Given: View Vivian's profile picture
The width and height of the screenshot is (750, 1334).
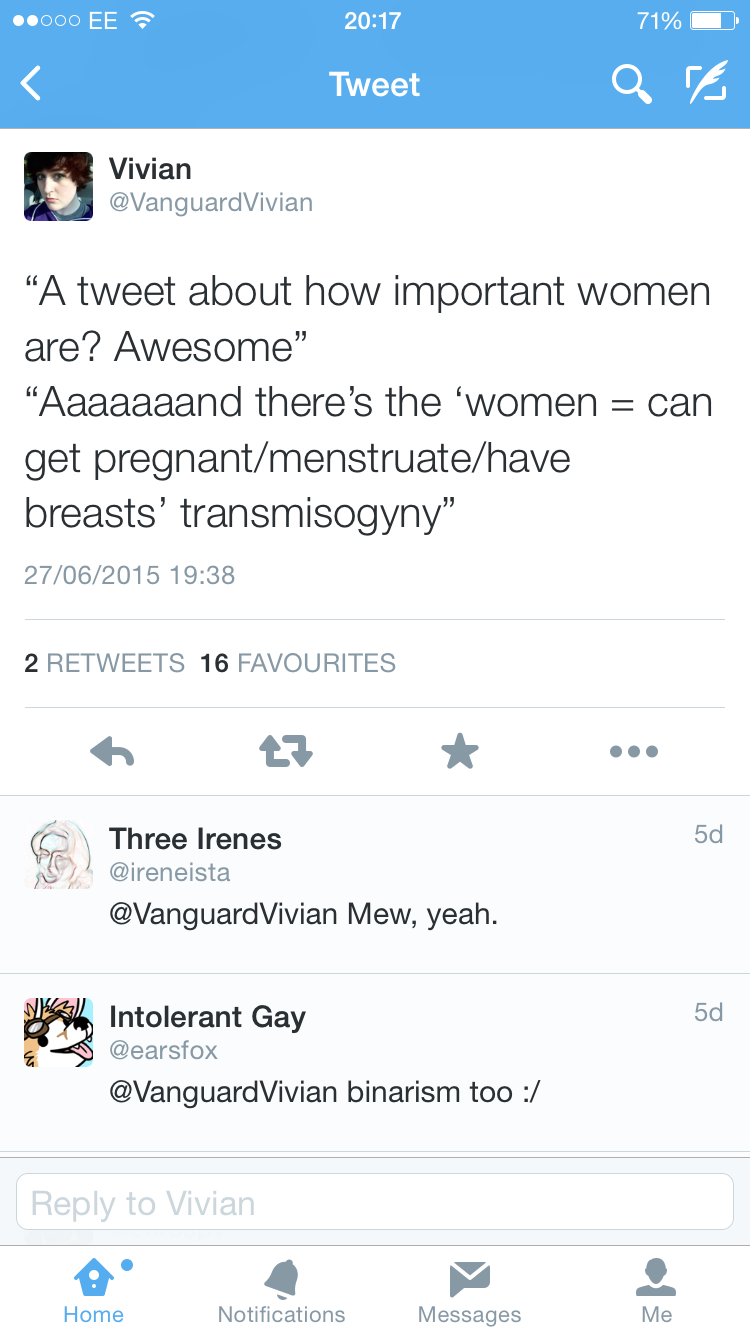Looking at the screenshot, I should pos(59,187).
